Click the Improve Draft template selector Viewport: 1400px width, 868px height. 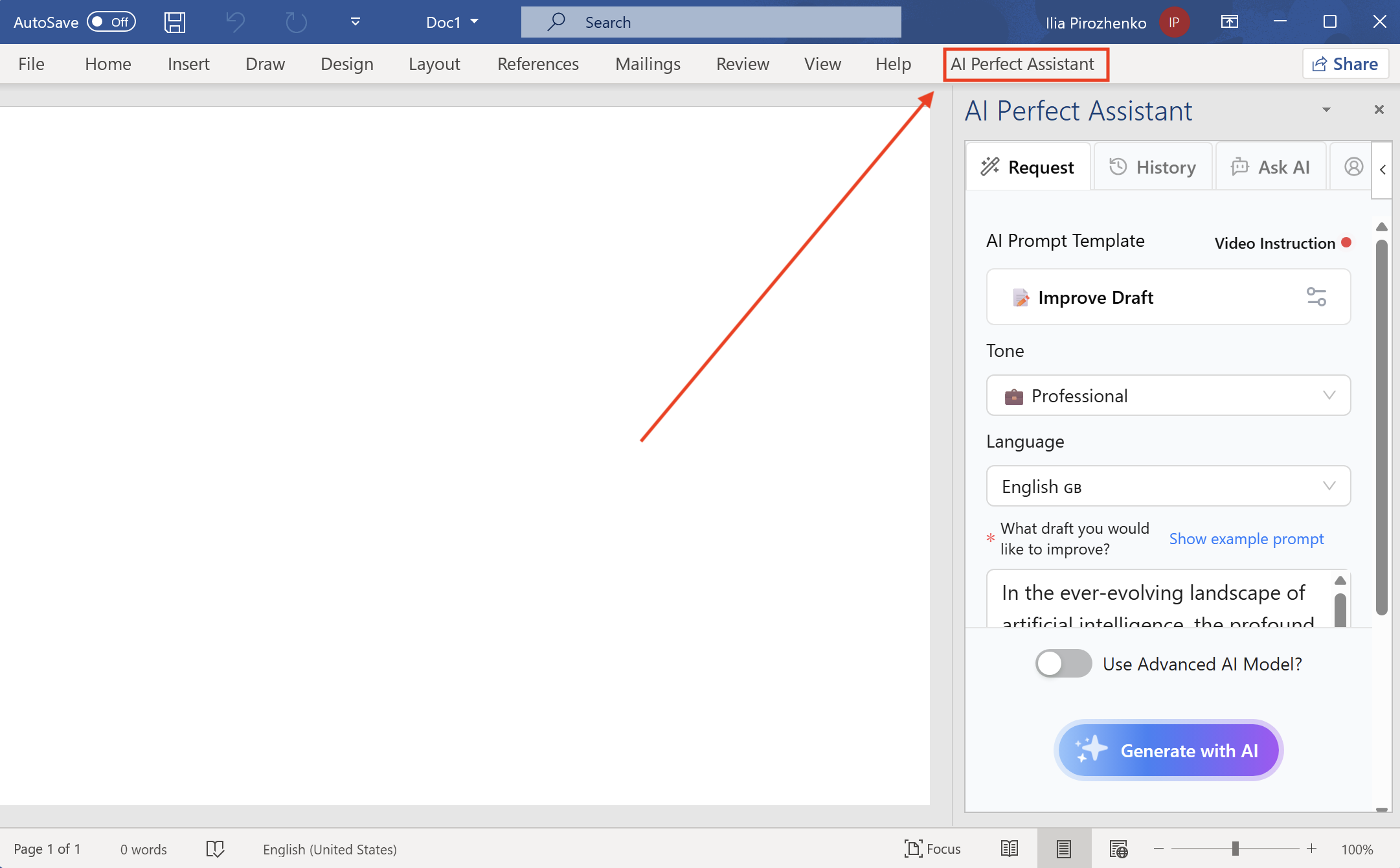pos(1168,297)
